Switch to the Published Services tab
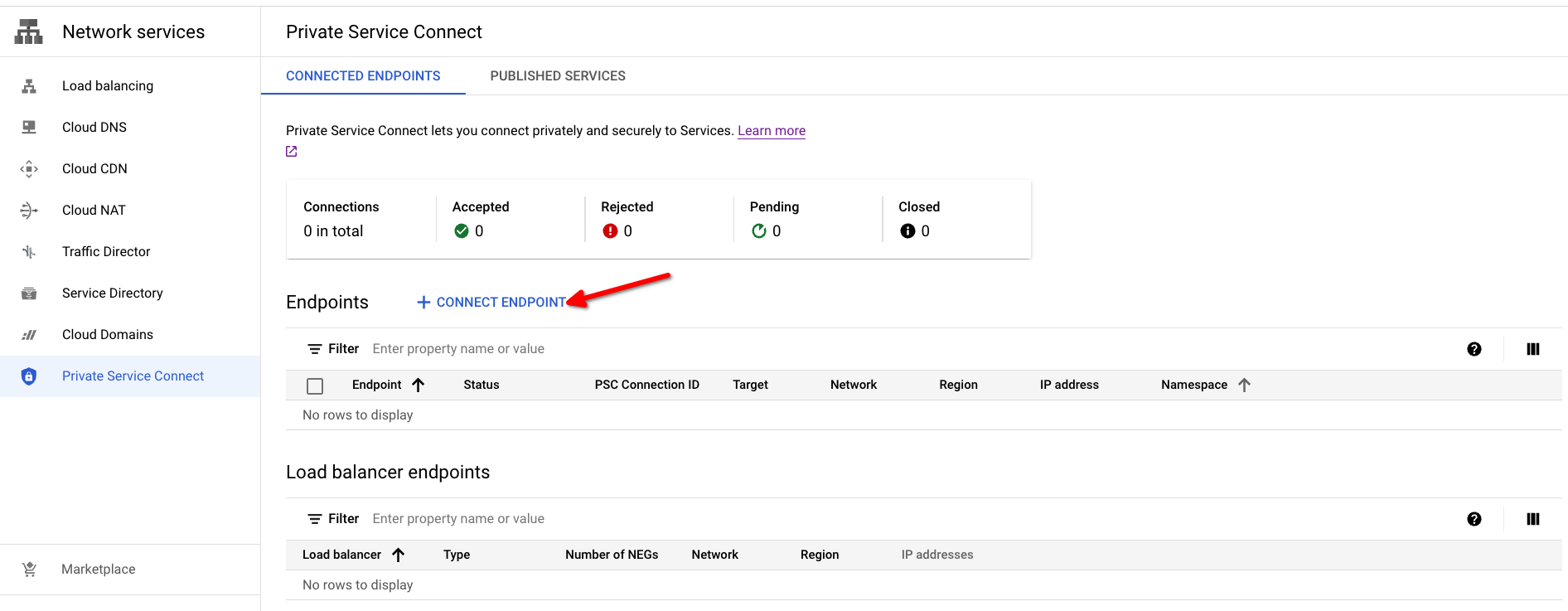 tap(558, 76)
